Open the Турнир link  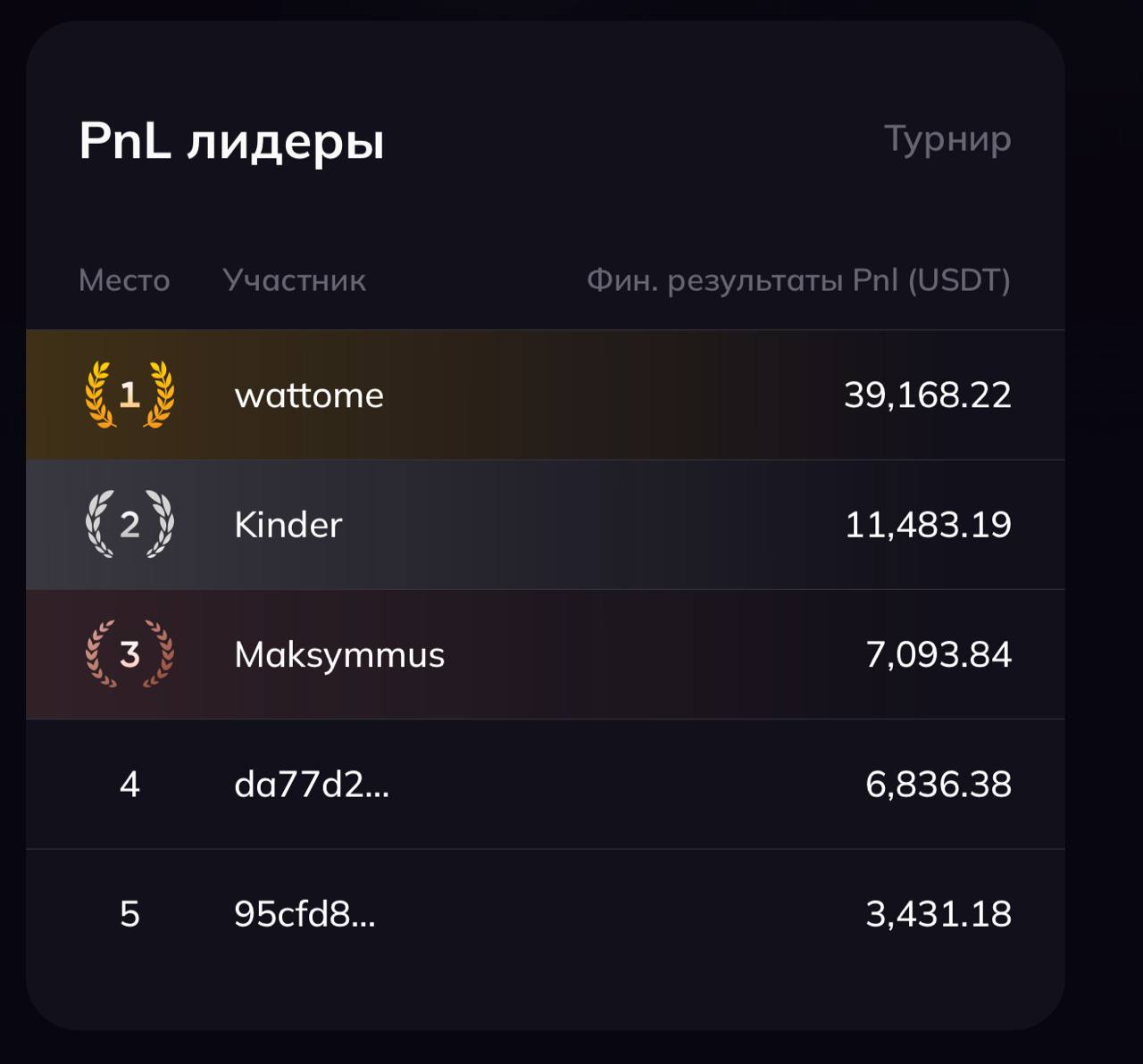coord(947,140)
